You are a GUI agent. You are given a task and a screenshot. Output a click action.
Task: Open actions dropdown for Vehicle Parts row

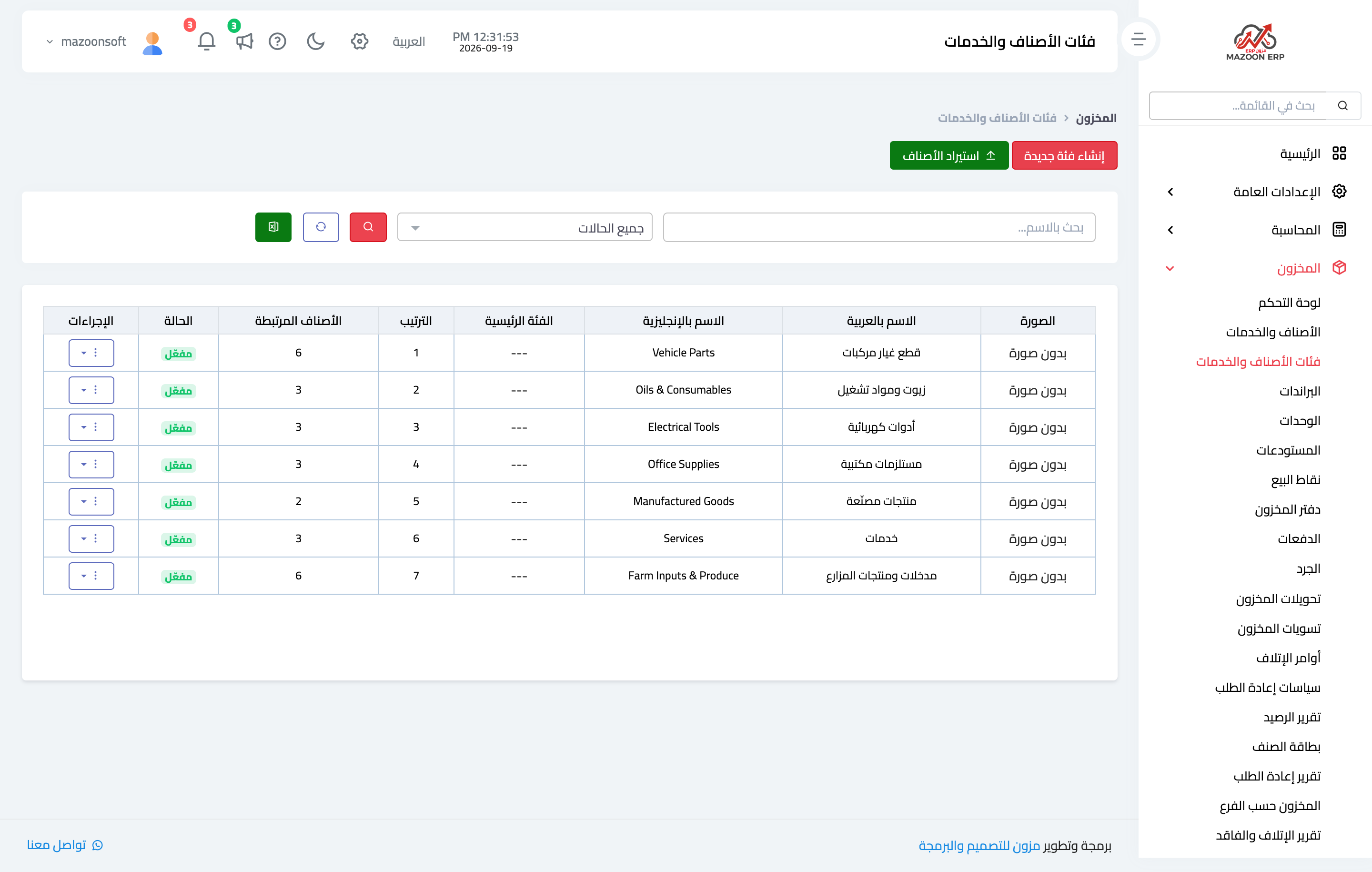[91, 353]
